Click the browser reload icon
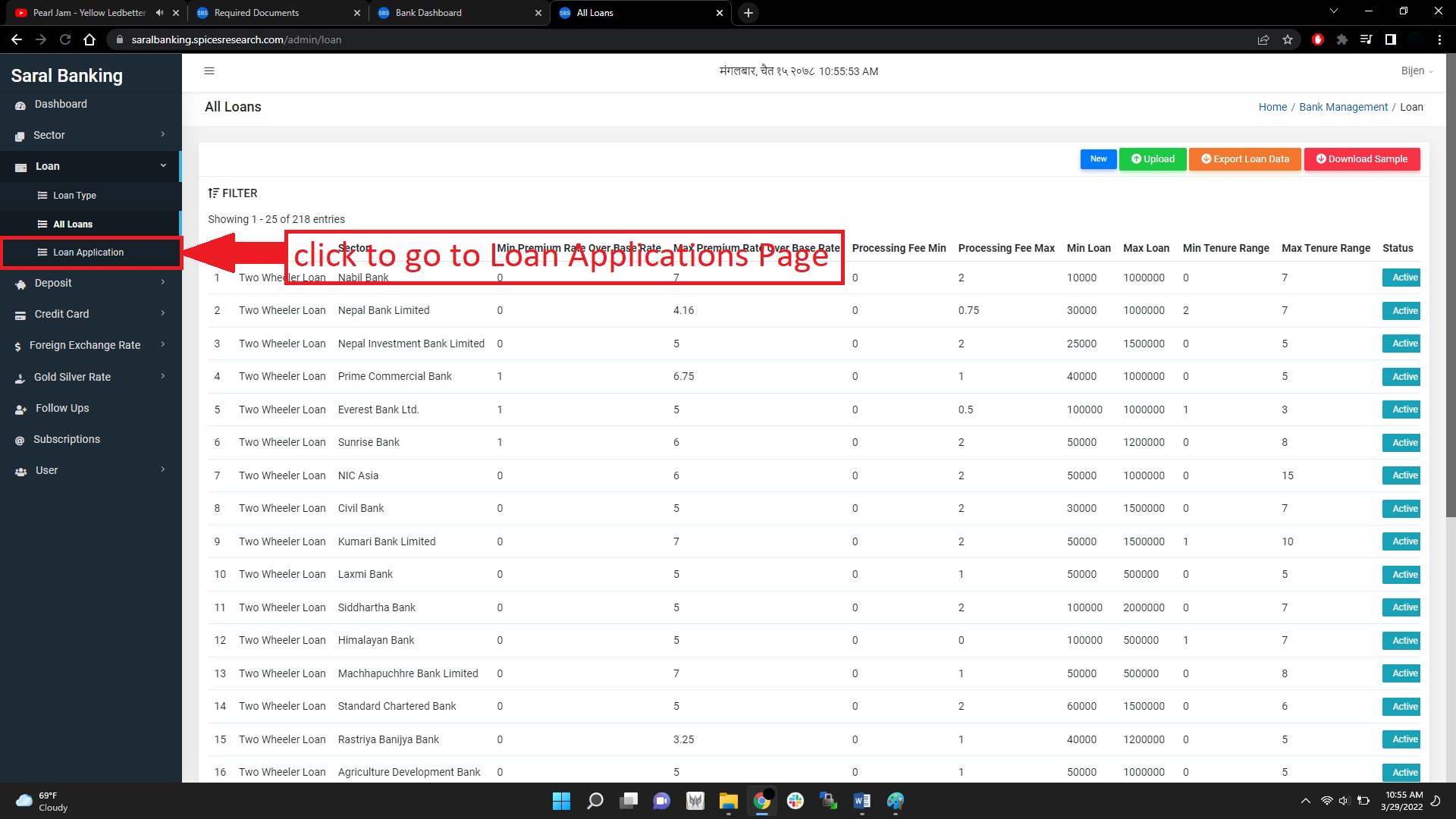Image resolution: width=1456 pixels, height=819 pixels. click(65, 39)
